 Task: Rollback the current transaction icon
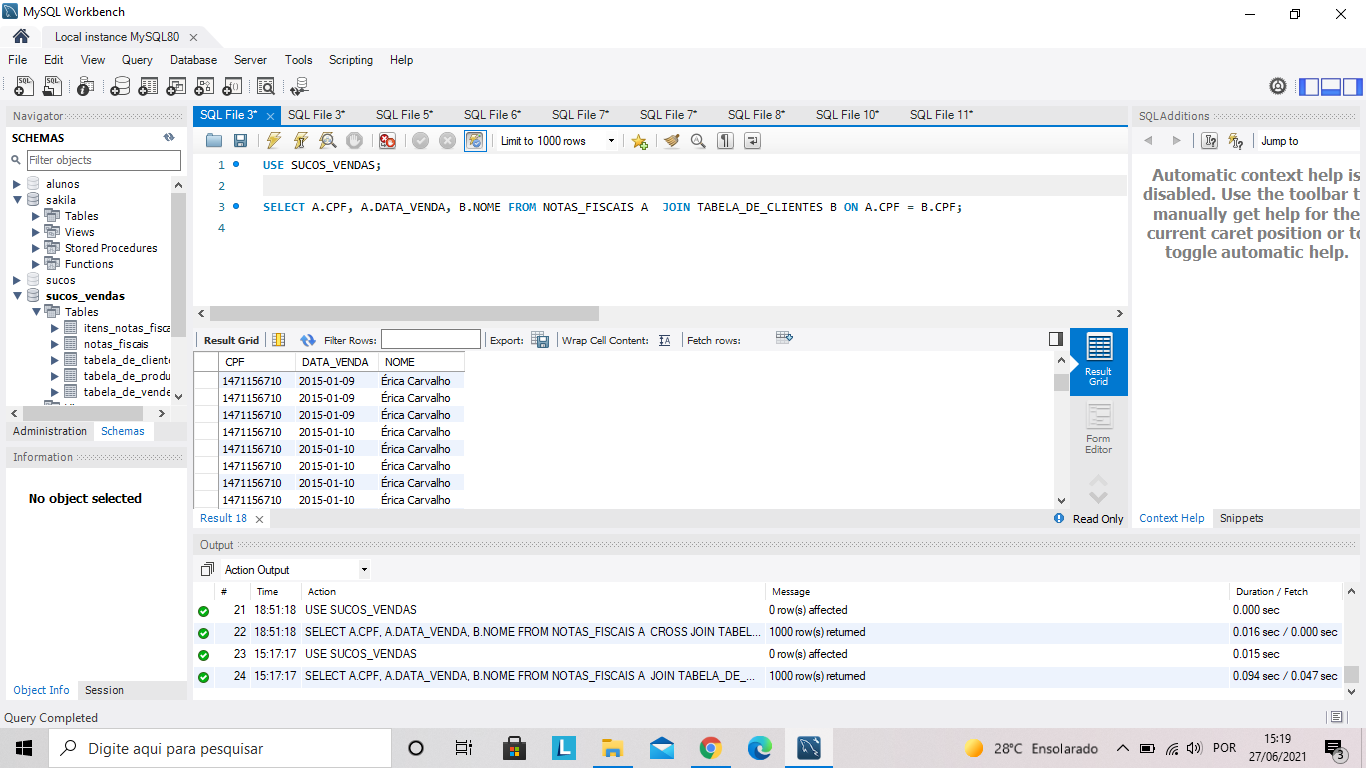[447, 141]
